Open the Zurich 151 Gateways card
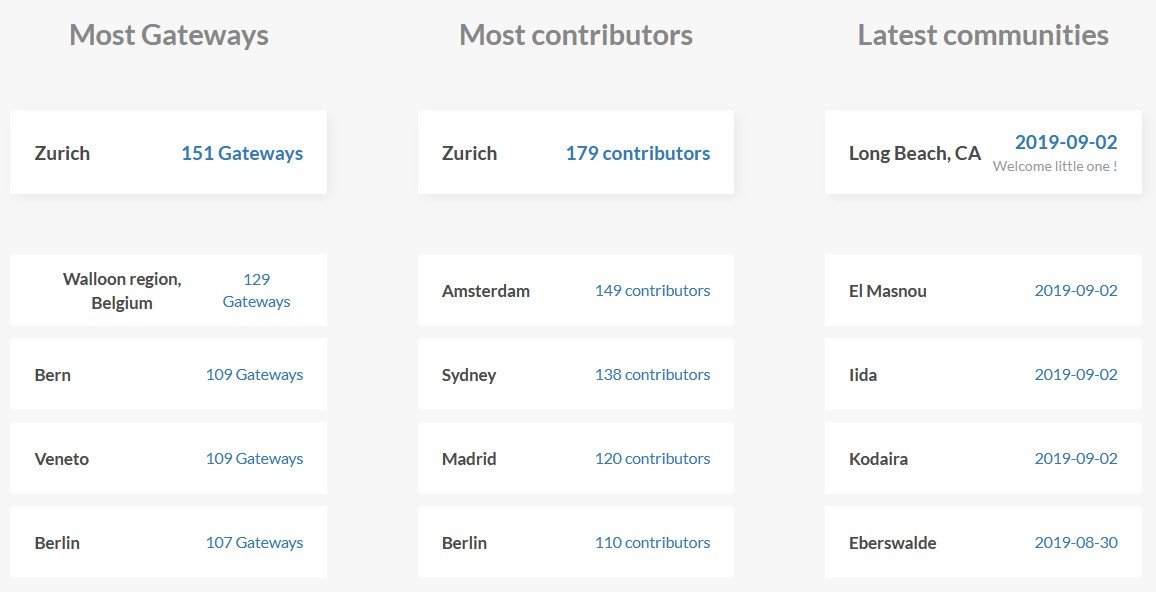Screen dimensions: 1156x592 168,153
